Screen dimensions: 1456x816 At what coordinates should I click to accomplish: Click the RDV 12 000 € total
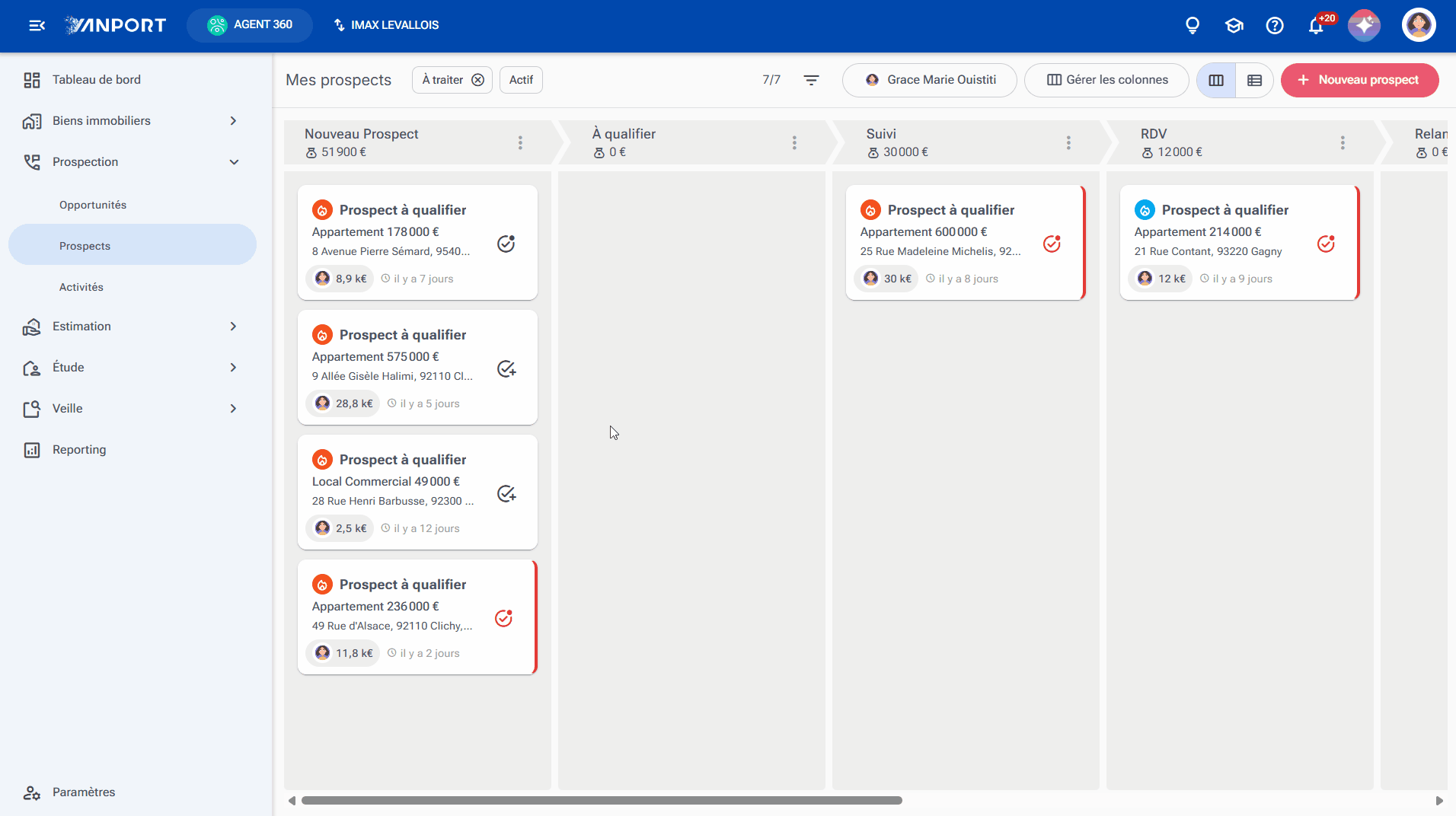1172,152
